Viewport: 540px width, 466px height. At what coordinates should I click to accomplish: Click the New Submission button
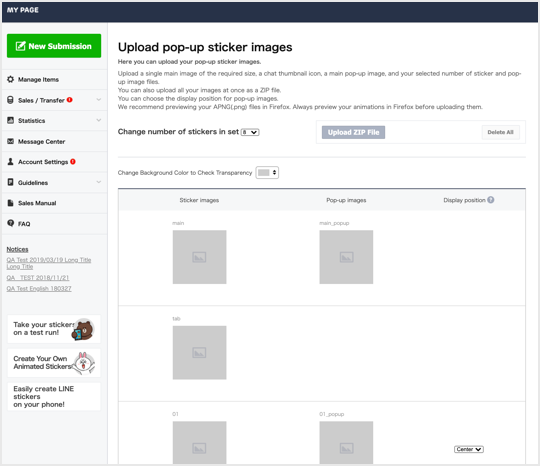(54, 46)
